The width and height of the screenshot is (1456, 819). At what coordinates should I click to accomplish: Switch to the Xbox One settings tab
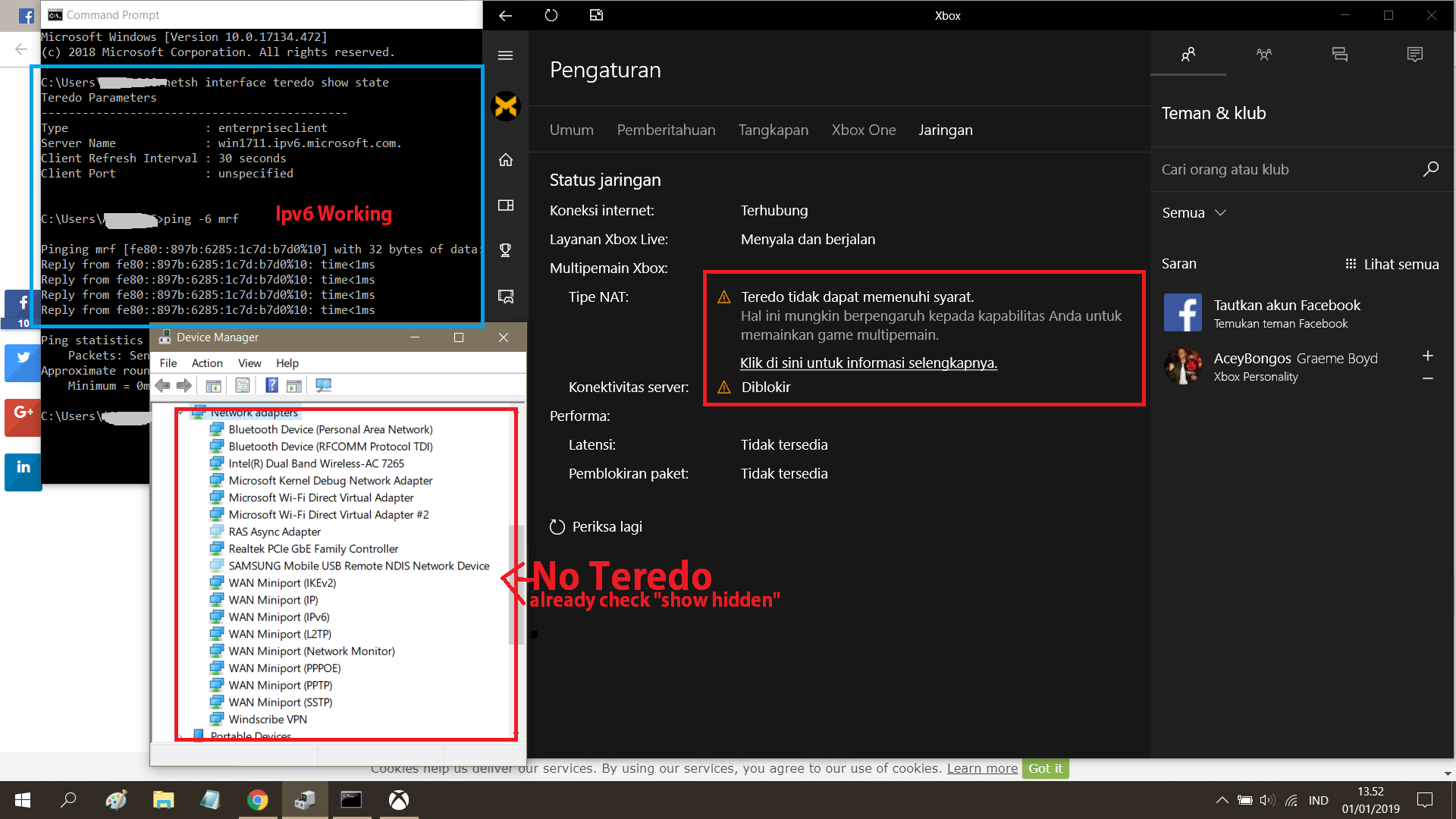pyautogui.click(x=863, y=130)
